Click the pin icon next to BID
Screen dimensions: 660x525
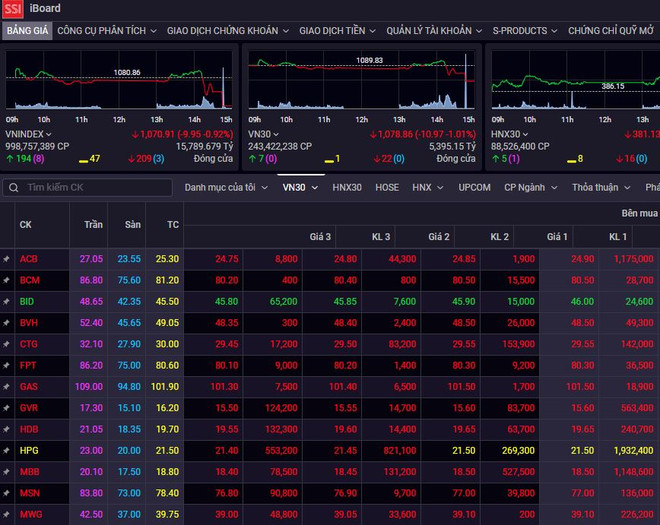7,301
